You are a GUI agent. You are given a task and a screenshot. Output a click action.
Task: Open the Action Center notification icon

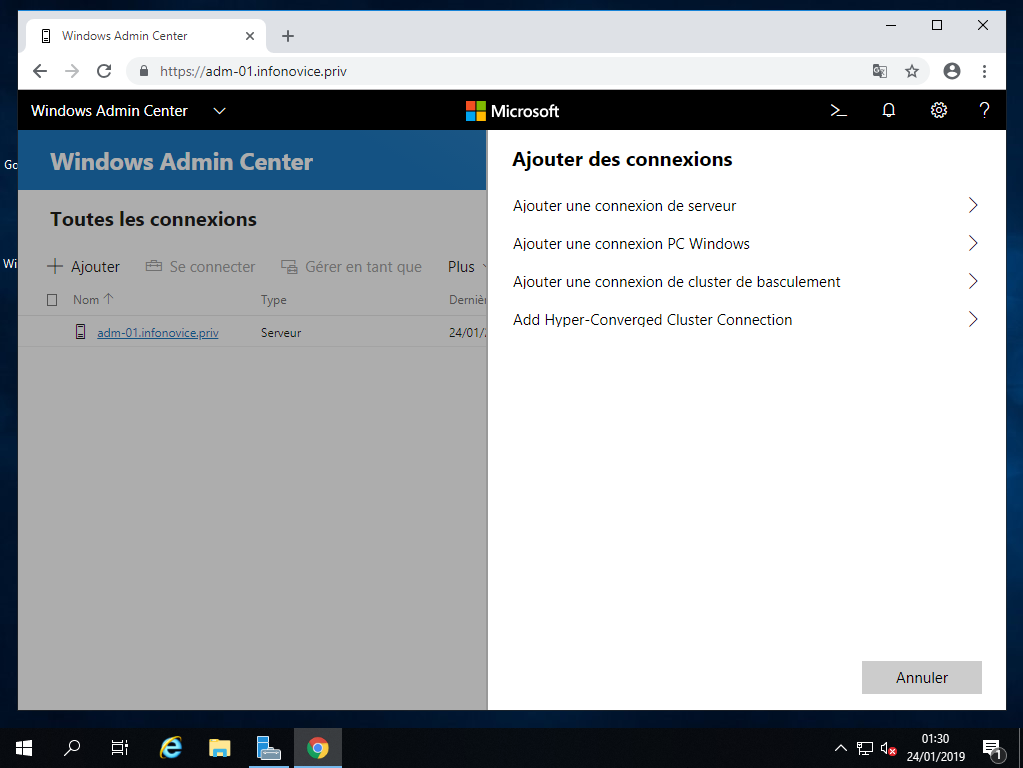click(x=992, y=749)
